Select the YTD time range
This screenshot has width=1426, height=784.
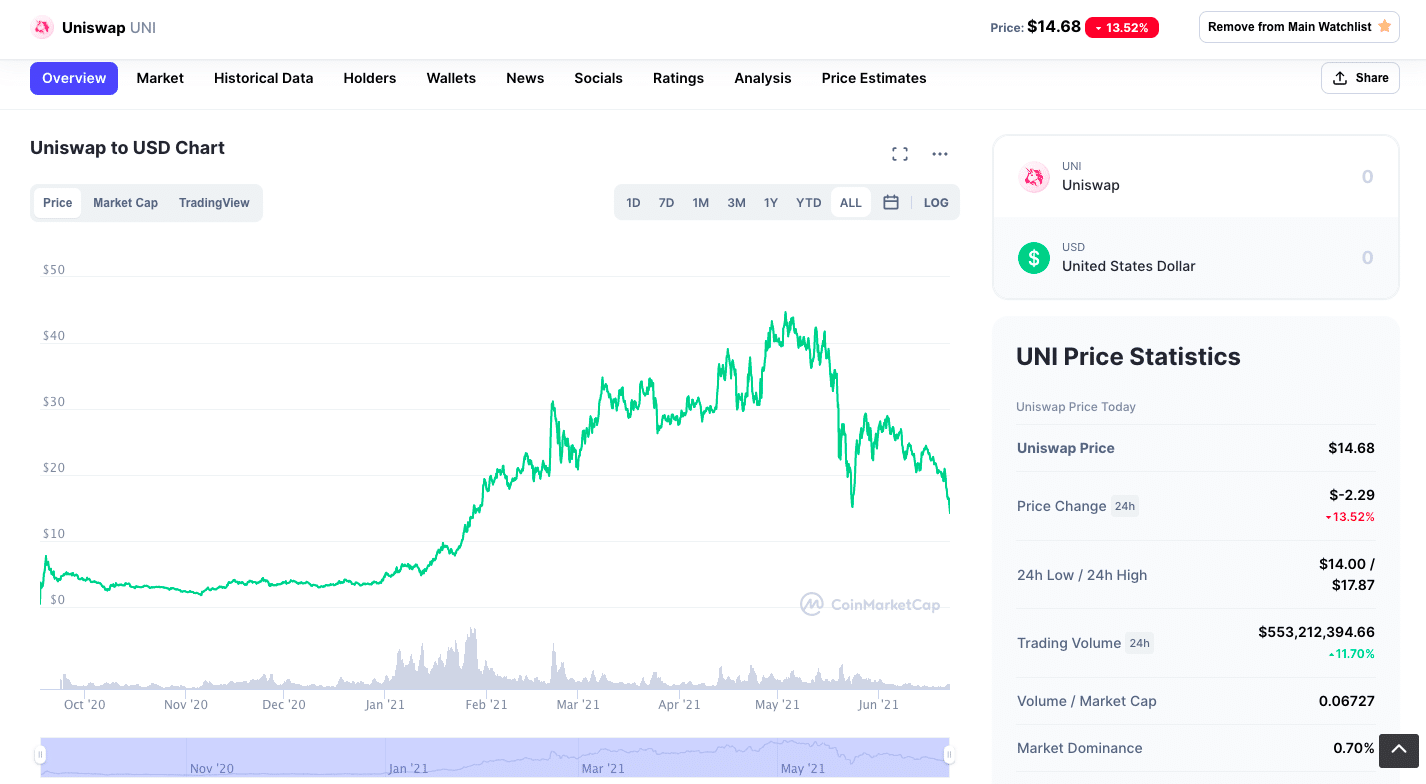(x=809, y=203)
